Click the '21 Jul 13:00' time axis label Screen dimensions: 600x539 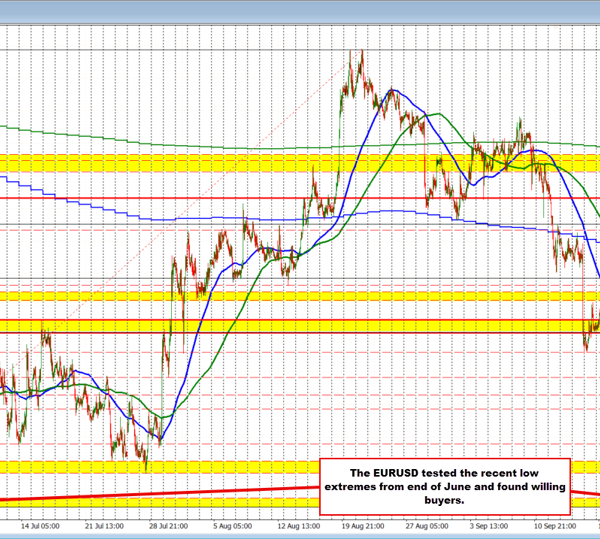[x=104, y=526]
